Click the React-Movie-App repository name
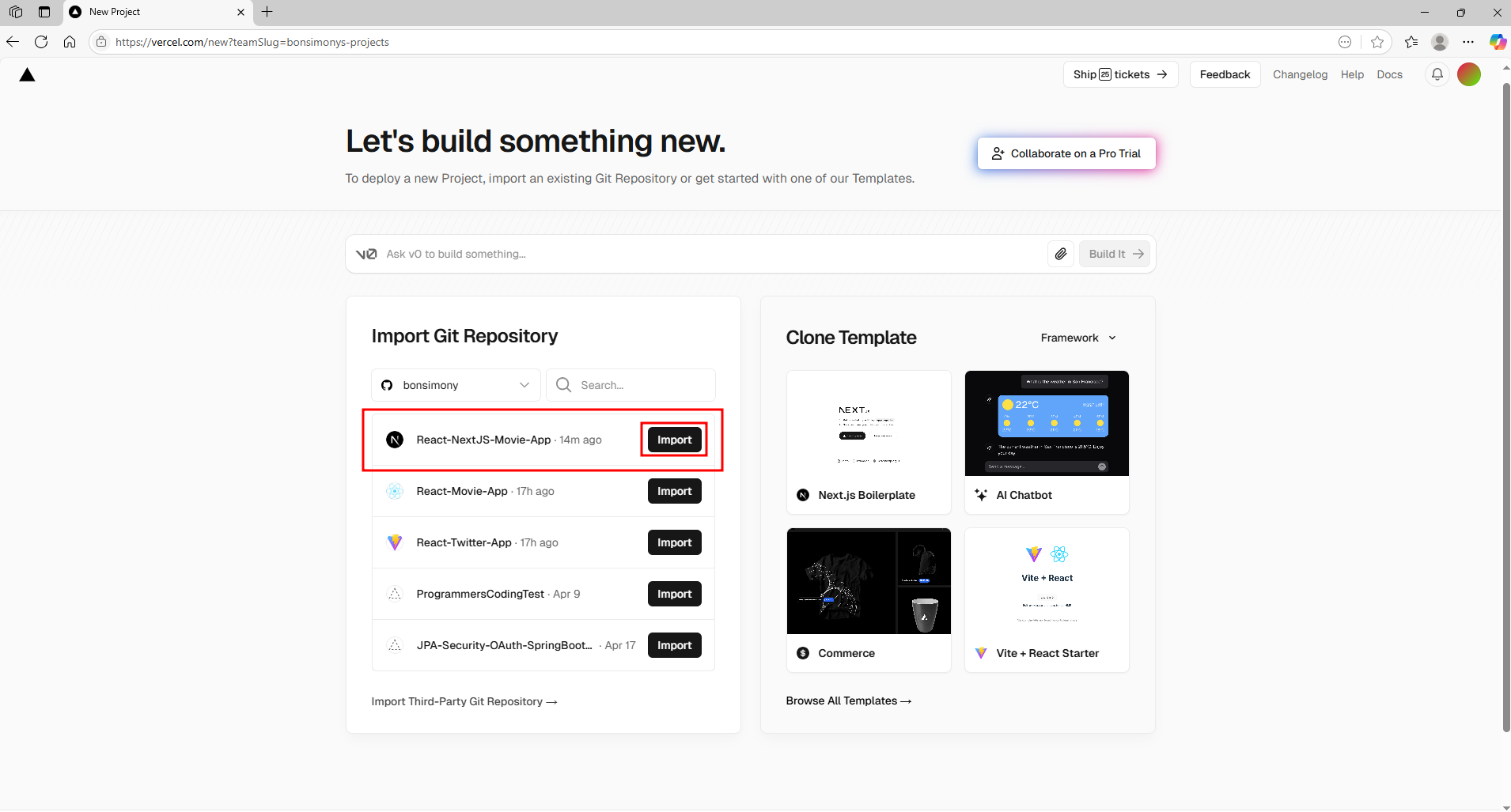 (462, 491)
